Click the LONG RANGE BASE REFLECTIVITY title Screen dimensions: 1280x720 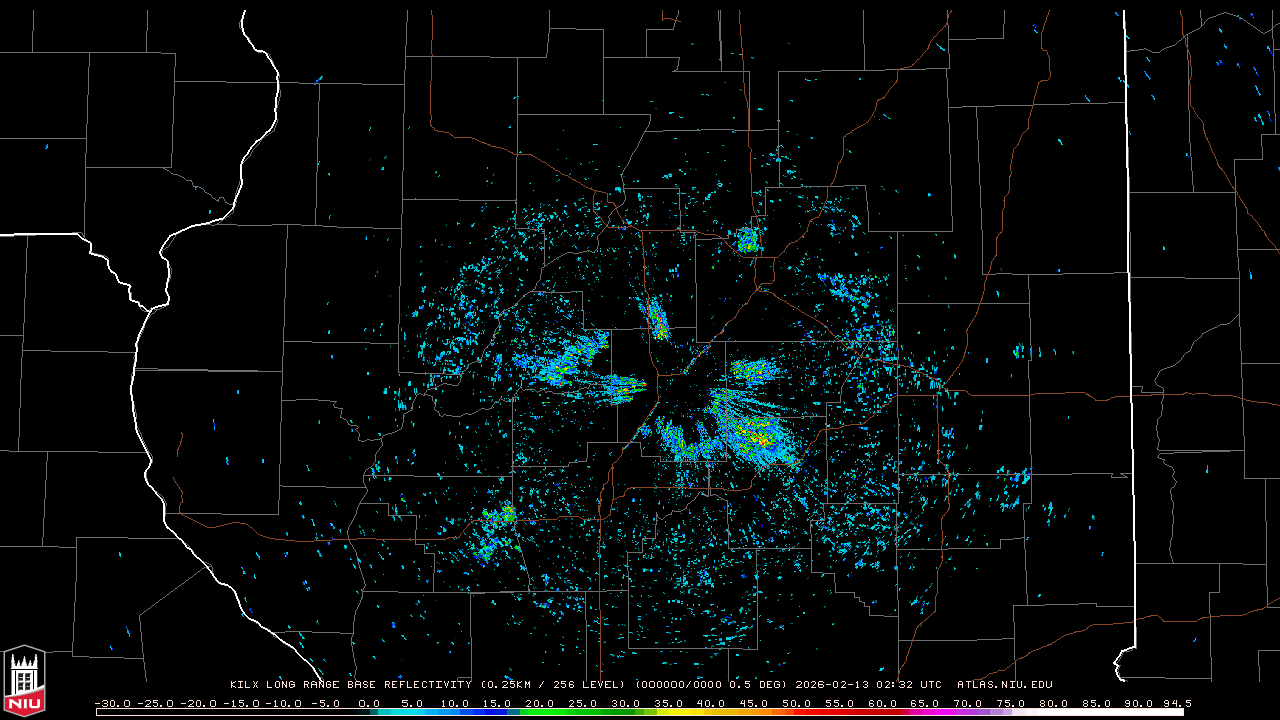coord(369,685)
